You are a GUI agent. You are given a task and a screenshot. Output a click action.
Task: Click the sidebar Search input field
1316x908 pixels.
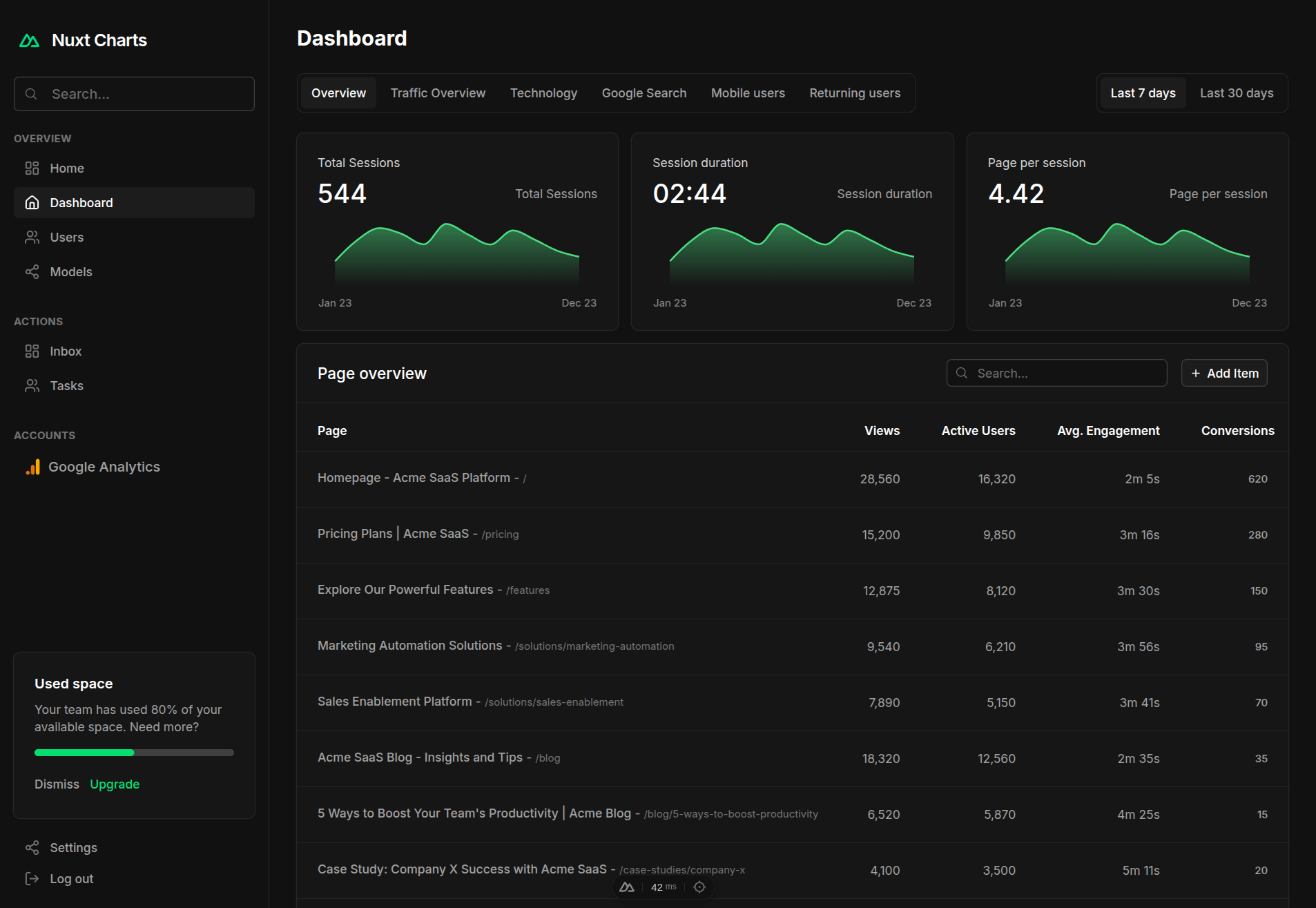(x=134, y=94)
